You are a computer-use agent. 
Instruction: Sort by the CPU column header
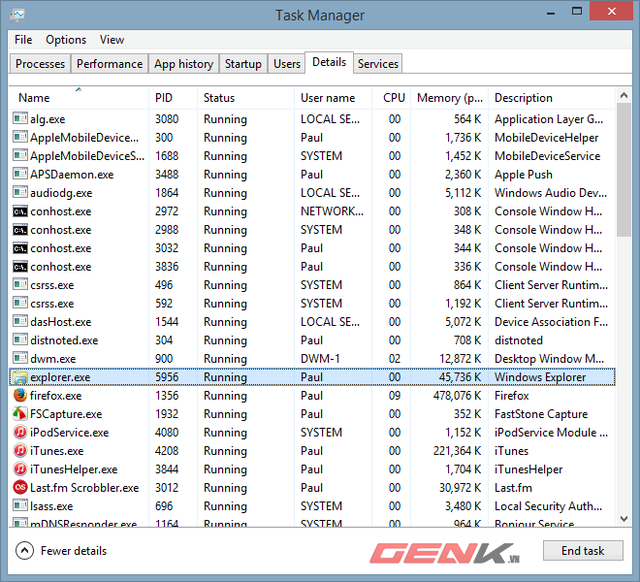tap(391, 98)
